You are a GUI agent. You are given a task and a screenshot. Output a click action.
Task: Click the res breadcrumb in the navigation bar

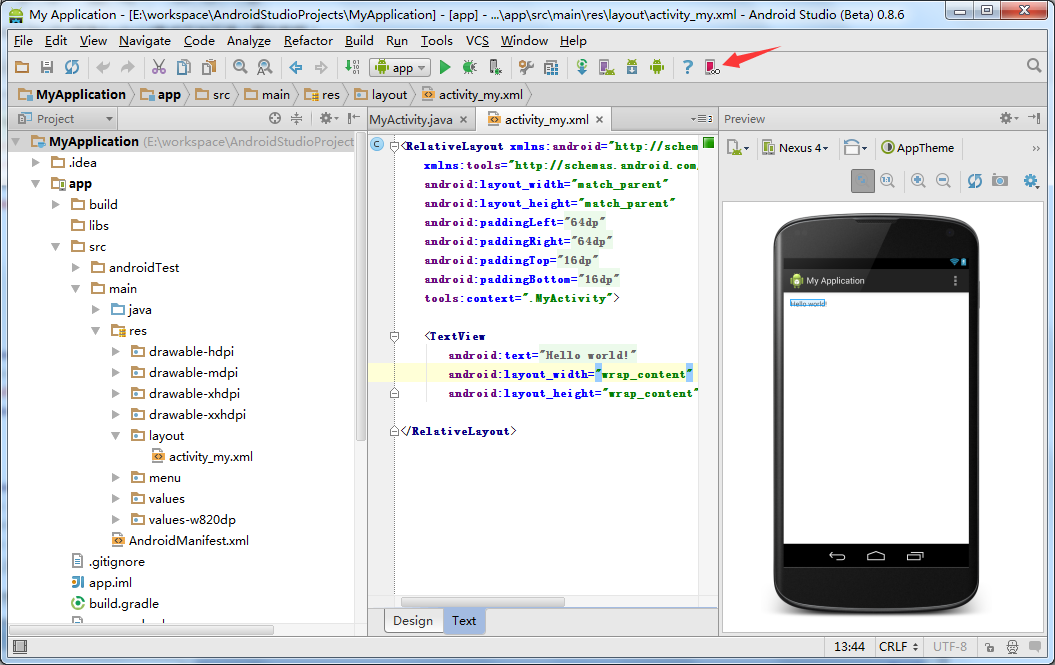pos(323,95)
